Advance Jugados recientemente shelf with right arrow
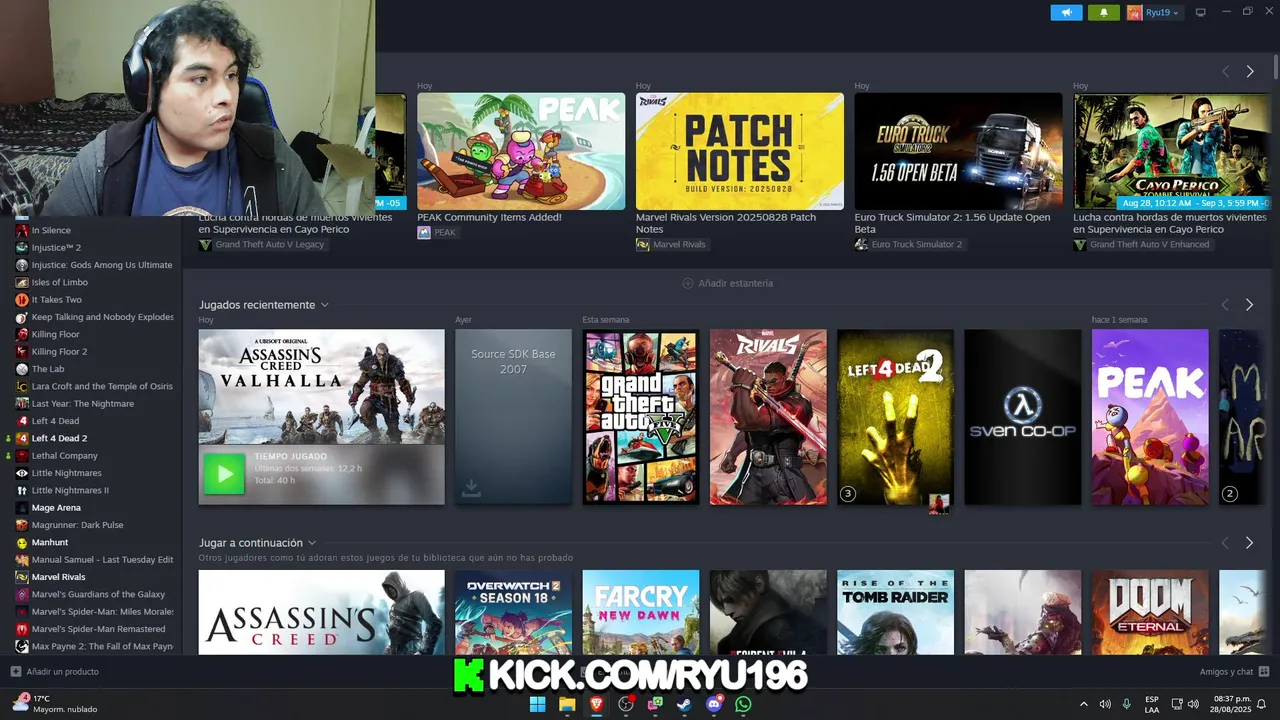 1249,305
